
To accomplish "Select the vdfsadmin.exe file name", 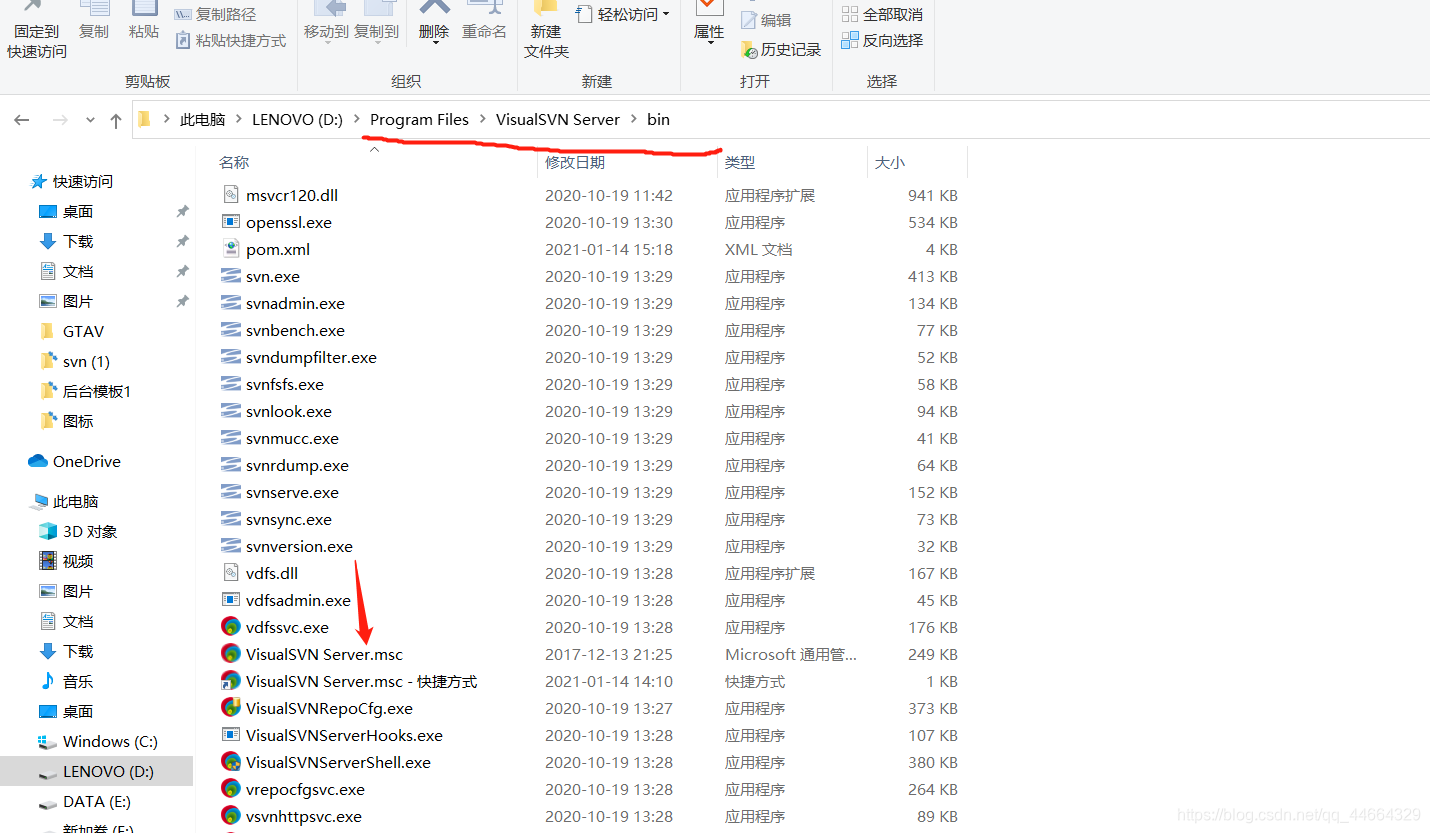I will click(298, 600).
